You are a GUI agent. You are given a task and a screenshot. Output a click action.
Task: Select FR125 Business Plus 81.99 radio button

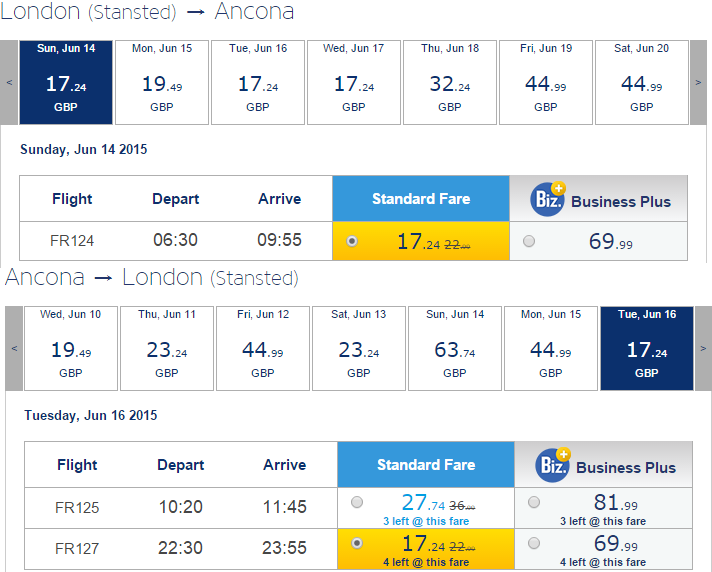tap(534, 502)
